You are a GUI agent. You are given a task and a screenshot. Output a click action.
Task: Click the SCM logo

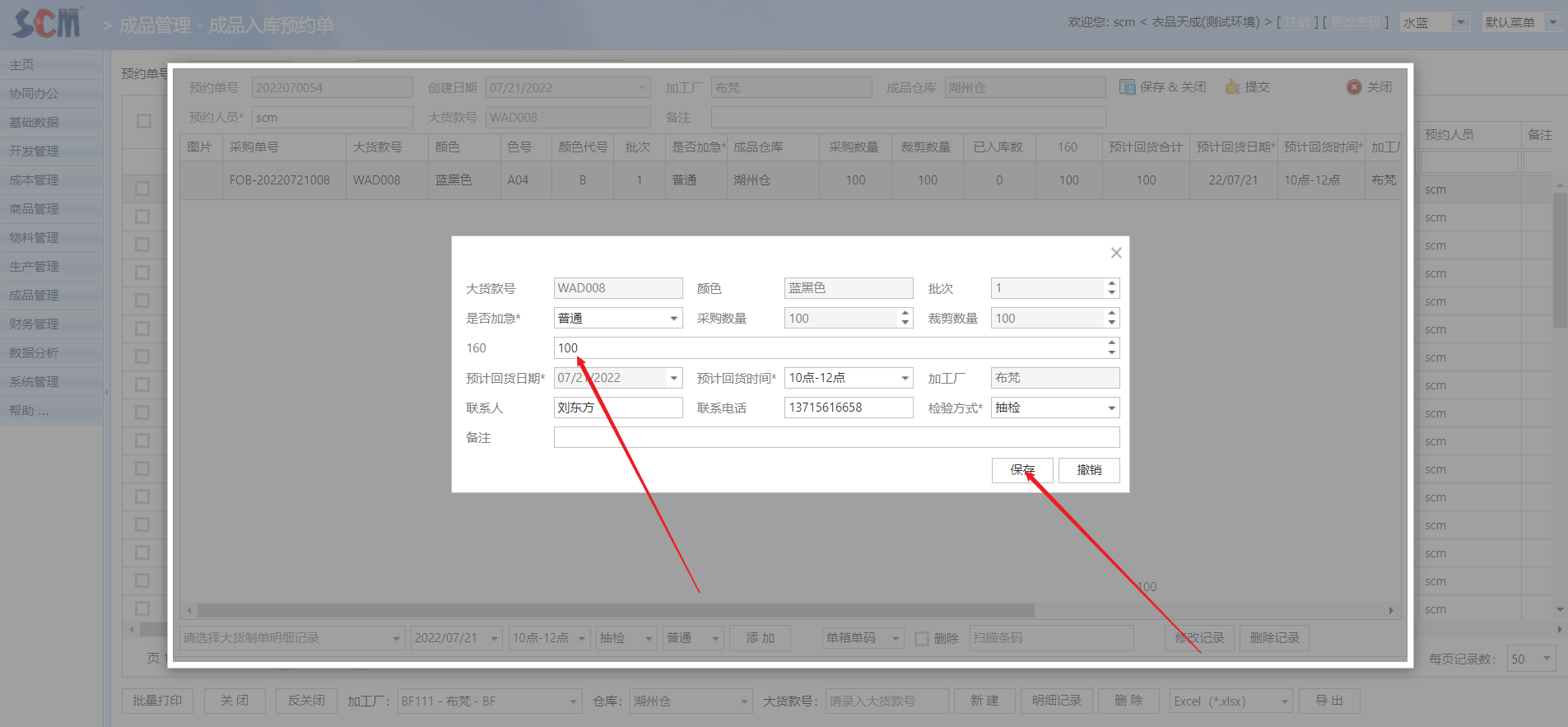pos(48,23)
